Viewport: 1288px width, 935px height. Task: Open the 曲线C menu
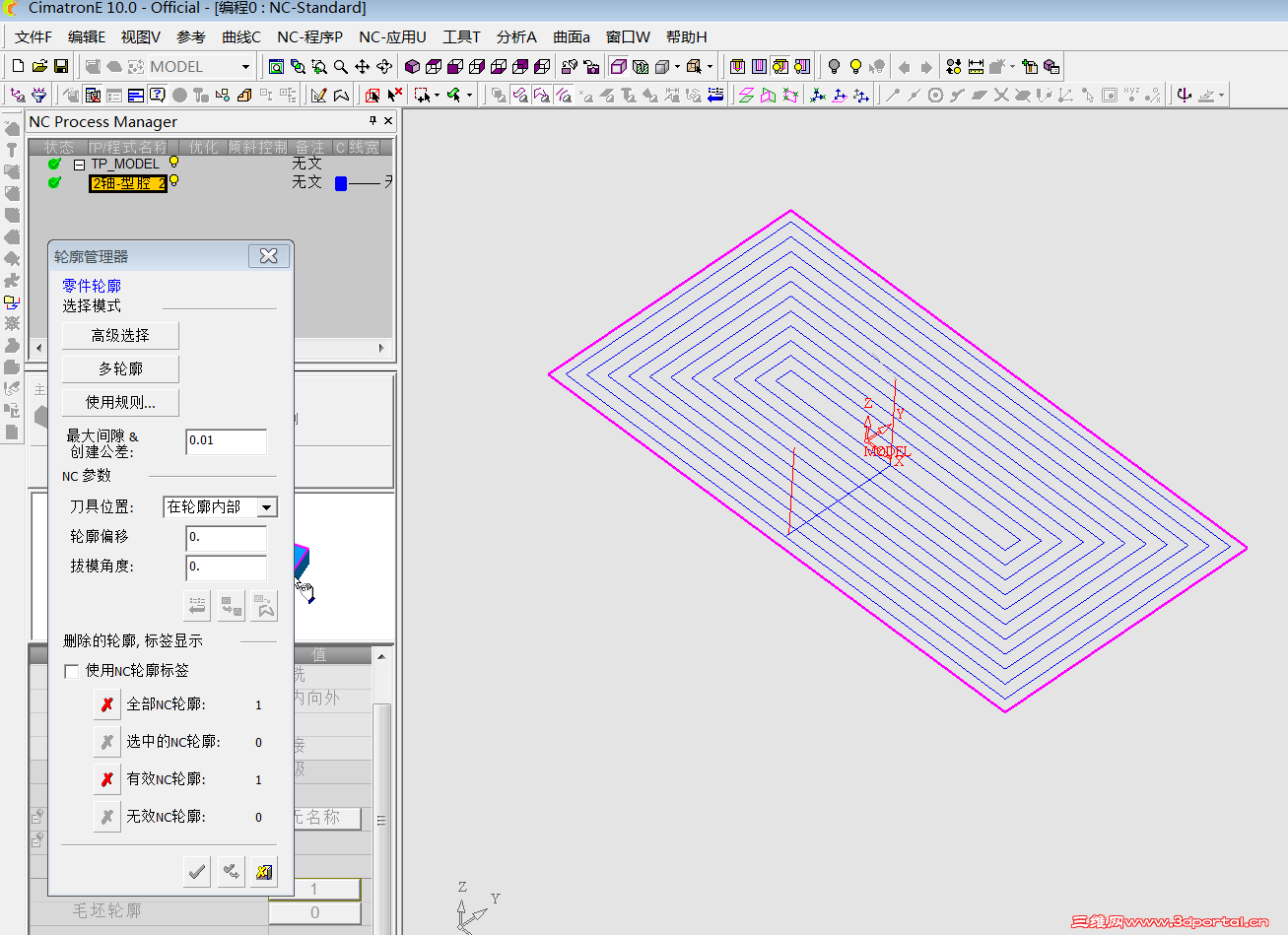click(241, 37)
